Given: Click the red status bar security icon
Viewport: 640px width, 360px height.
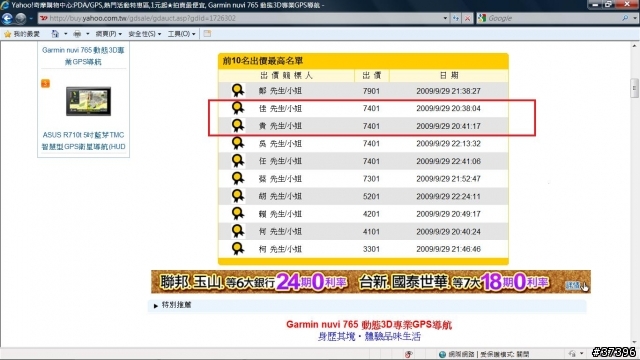Looking at the screenshot, I should coord(409,354).
